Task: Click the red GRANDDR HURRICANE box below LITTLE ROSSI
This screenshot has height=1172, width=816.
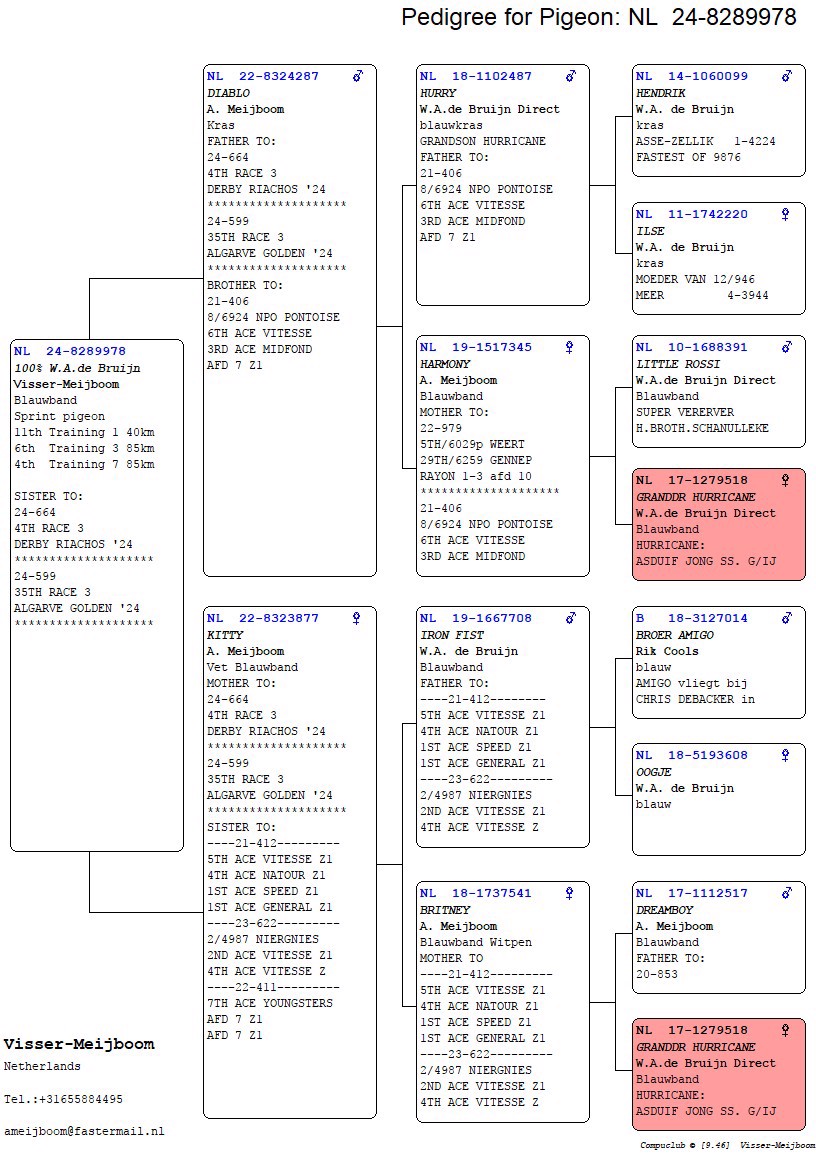Action: (718, 524)
